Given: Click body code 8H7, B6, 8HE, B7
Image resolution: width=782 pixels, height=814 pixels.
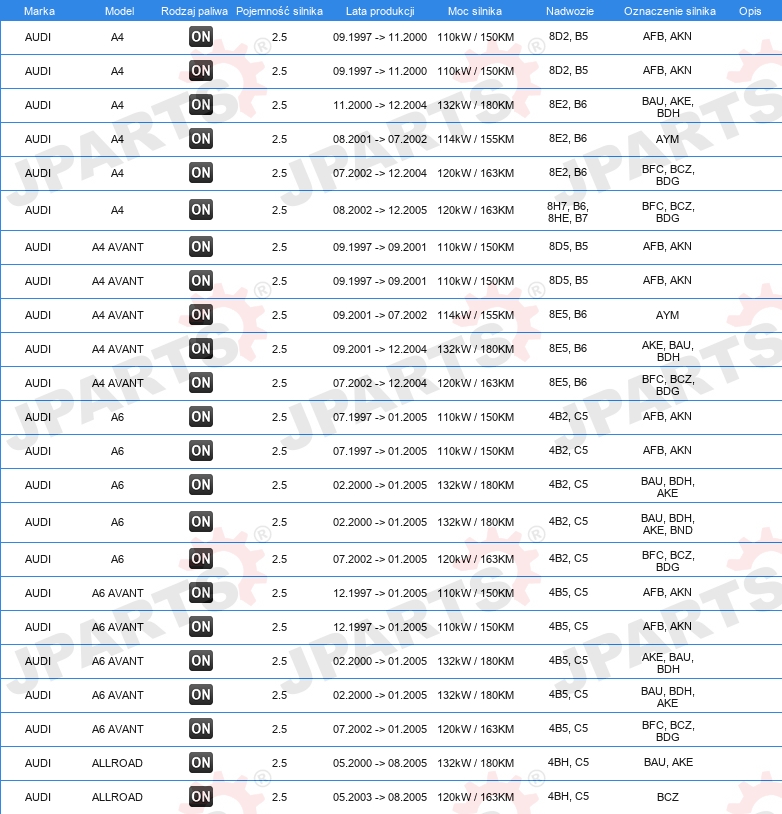Looking at the screenshot, I should pyautogui.click(x=568, y=212).
